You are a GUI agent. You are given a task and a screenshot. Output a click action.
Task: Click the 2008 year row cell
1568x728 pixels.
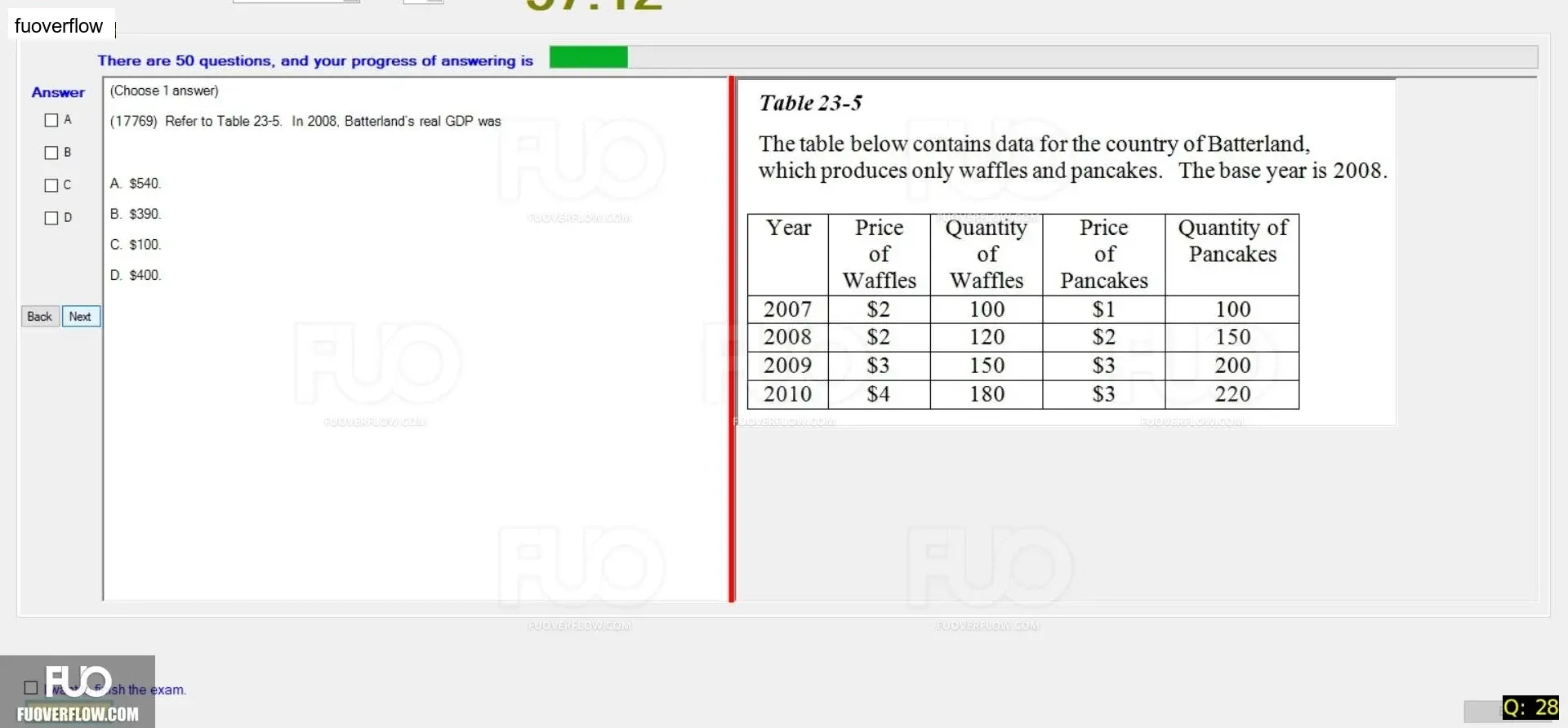(788, 337)
